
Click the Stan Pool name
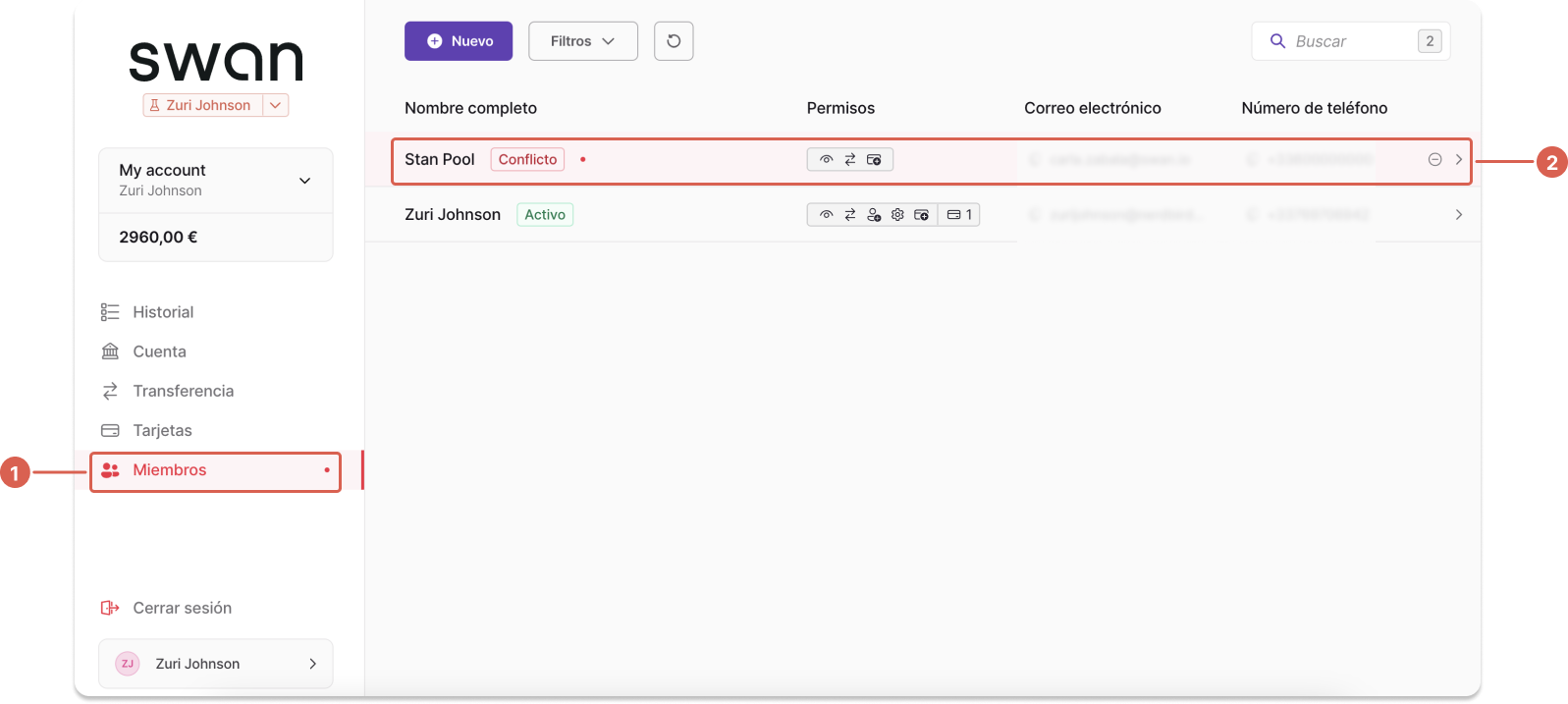[x=439, y=159]
